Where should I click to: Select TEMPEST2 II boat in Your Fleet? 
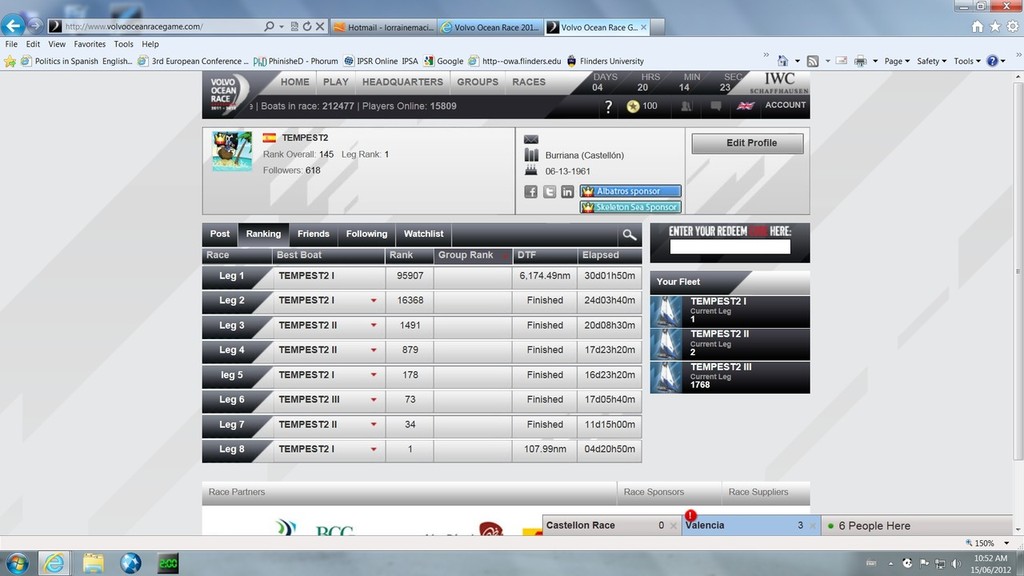pyautogui.click(x=729, y=344)
